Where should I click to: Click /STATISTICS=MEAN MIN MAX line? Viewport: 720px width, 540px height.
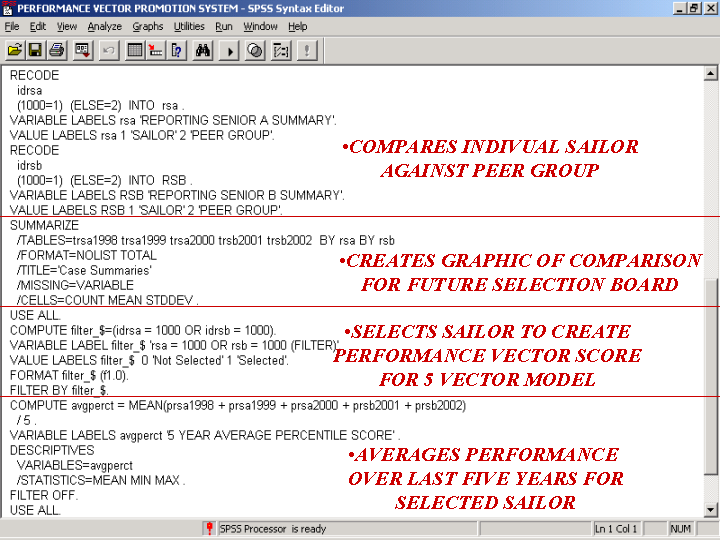[x=101, y=480]
